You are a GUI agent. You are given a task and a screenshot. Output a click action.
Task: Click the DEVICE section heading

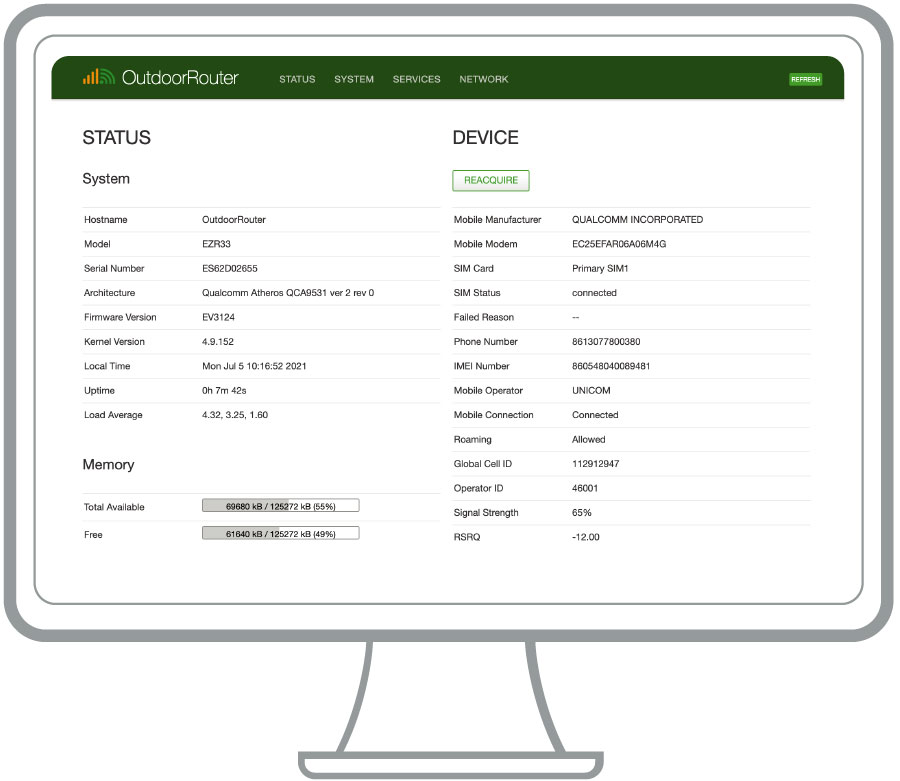(x=486, y=138)
